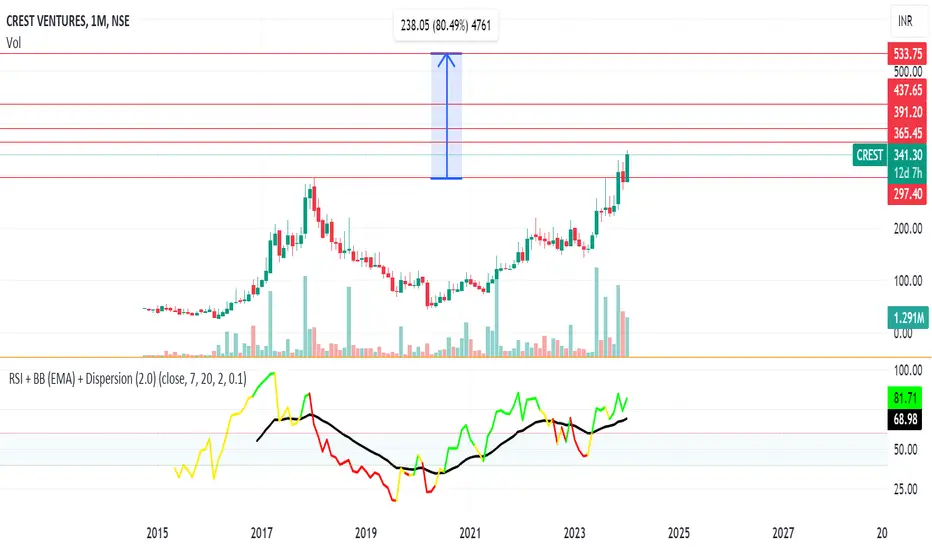Click the 50.00 RSI axis label

905,450
